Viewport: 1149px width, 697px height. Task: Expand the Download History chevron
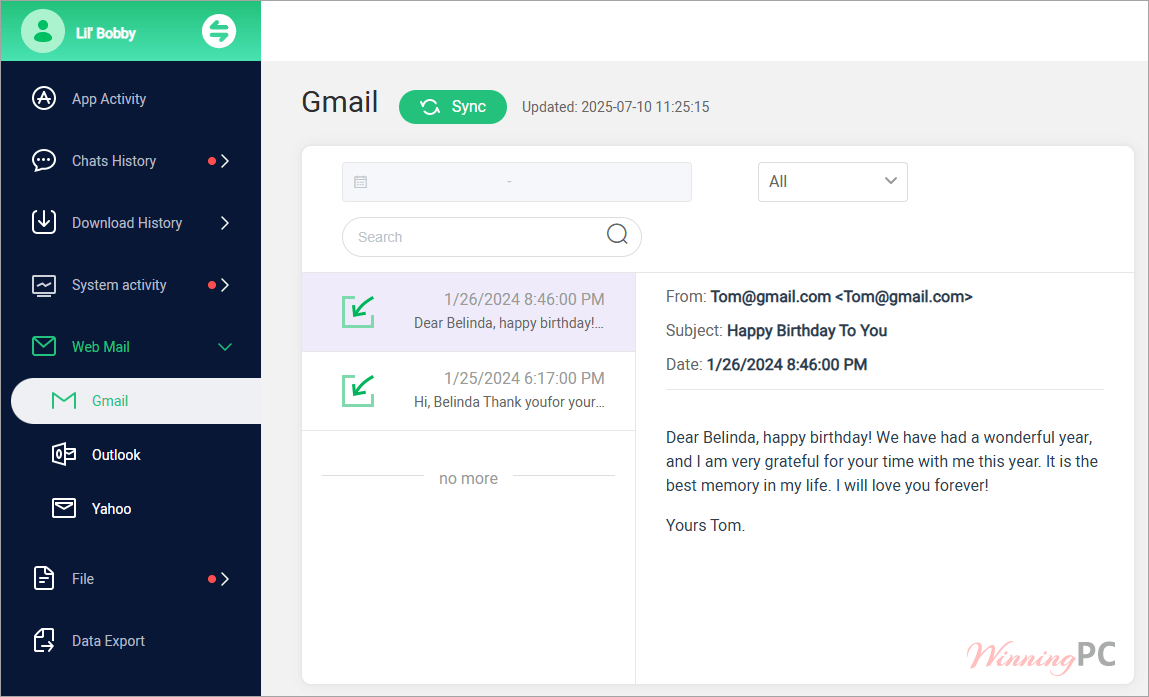tap(225, 223)
